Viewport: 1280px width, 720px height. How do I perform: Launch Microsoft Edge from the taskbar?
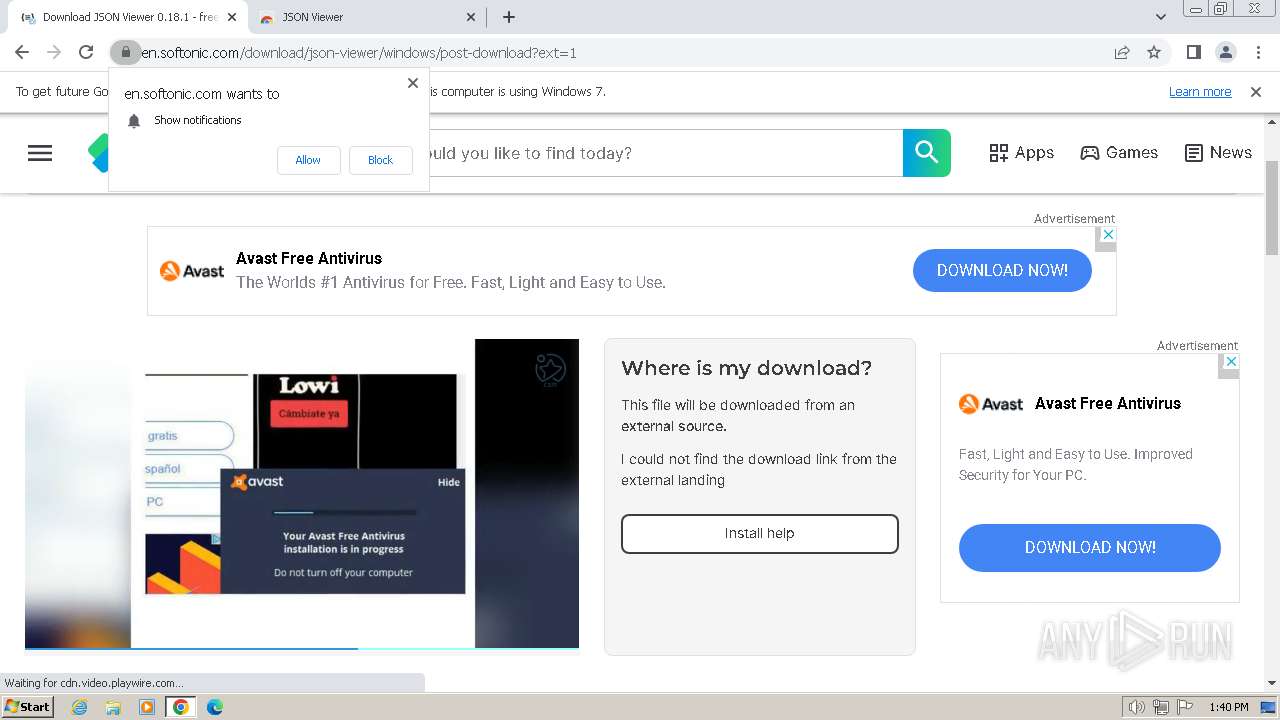215,707
